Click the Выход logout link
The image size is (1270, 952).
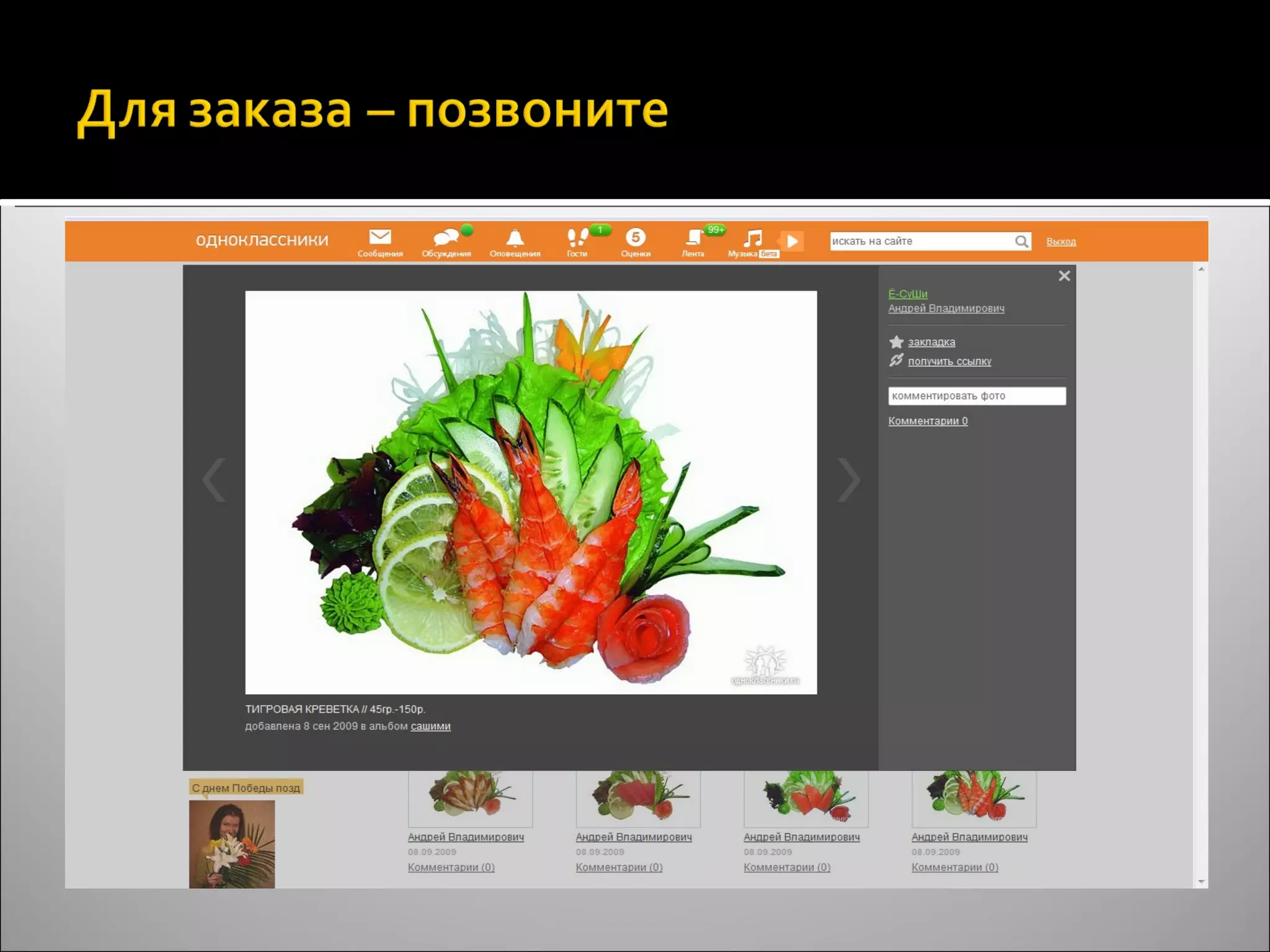tap(1060, 242)
